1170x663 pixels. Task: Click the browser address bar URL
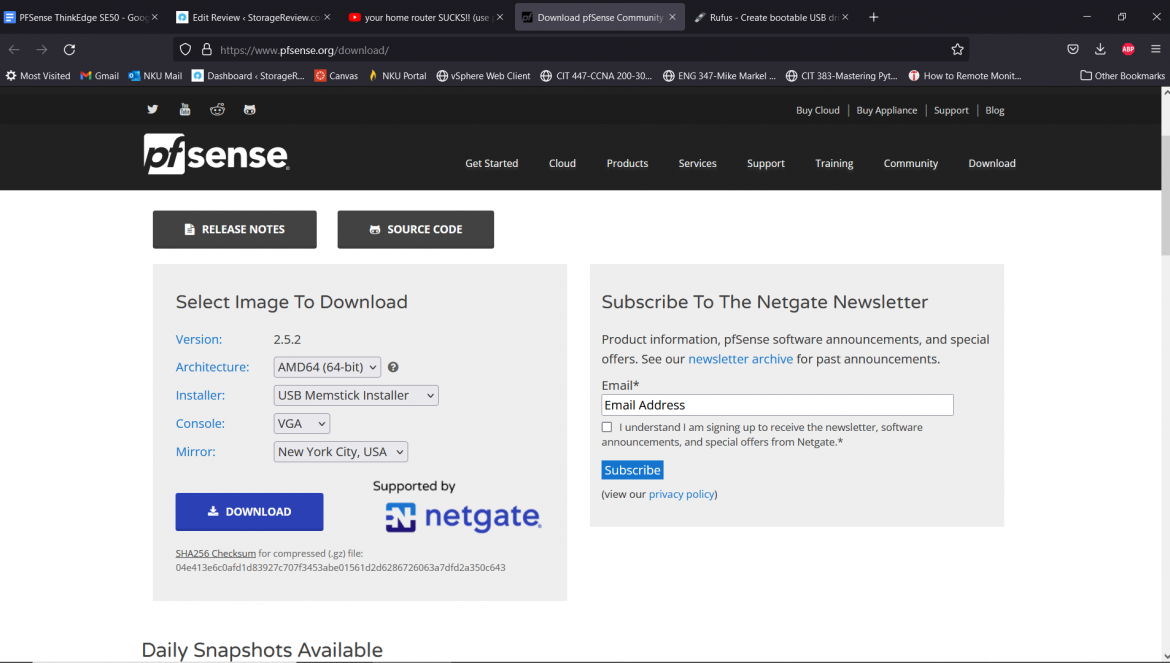point(304,50)
